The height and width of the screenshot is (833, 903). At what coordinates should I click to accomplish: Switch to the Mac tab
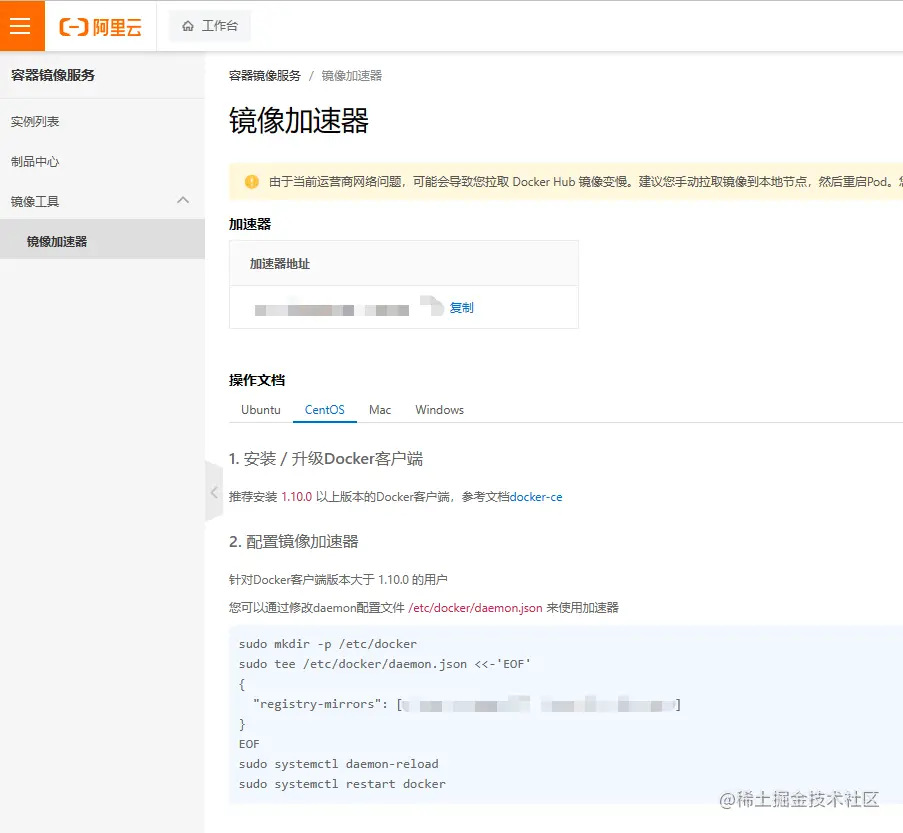(x=380, y=410)
